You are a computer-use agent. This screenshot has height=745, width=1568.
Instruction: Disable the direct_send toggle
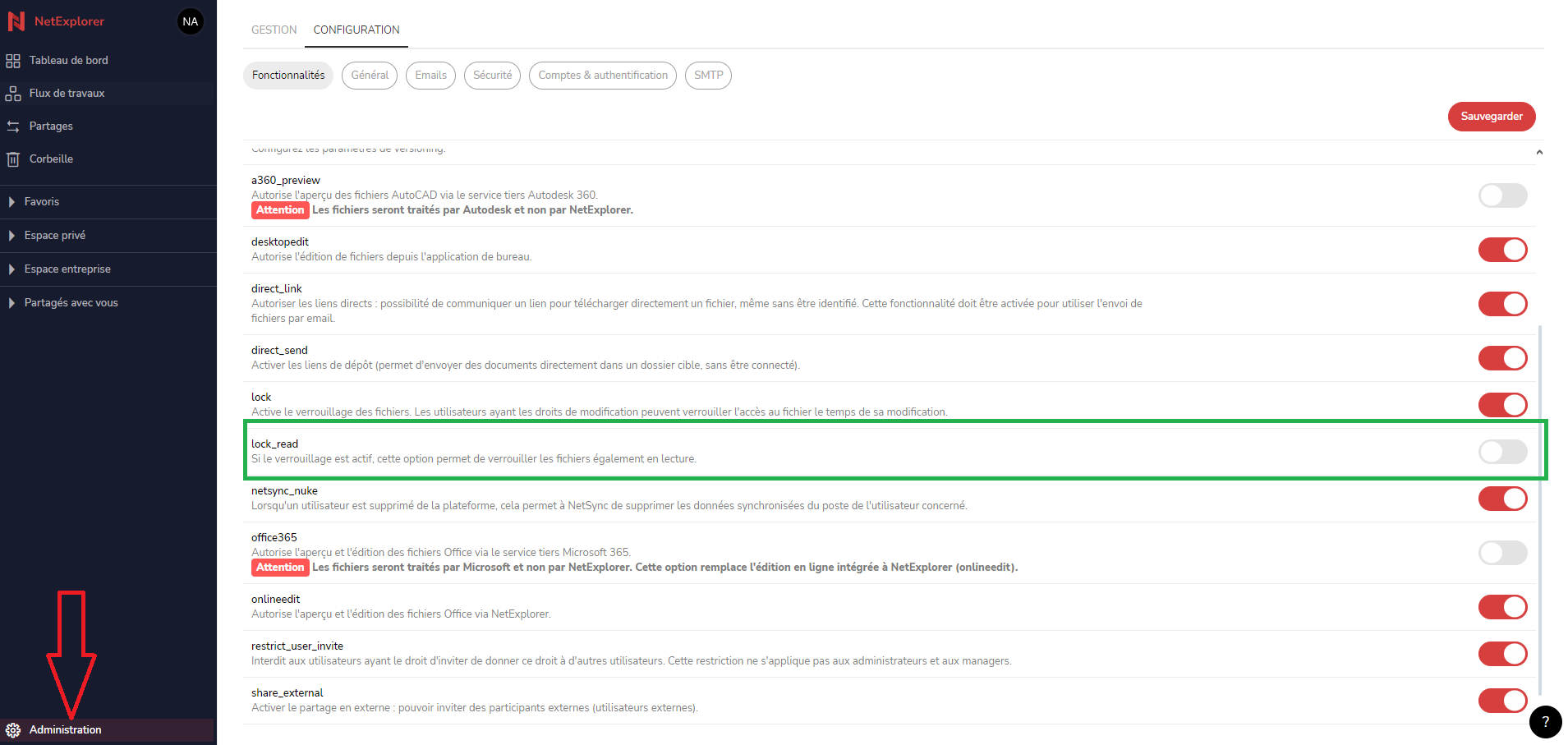pyautogui.click(x=1502, y=358)
